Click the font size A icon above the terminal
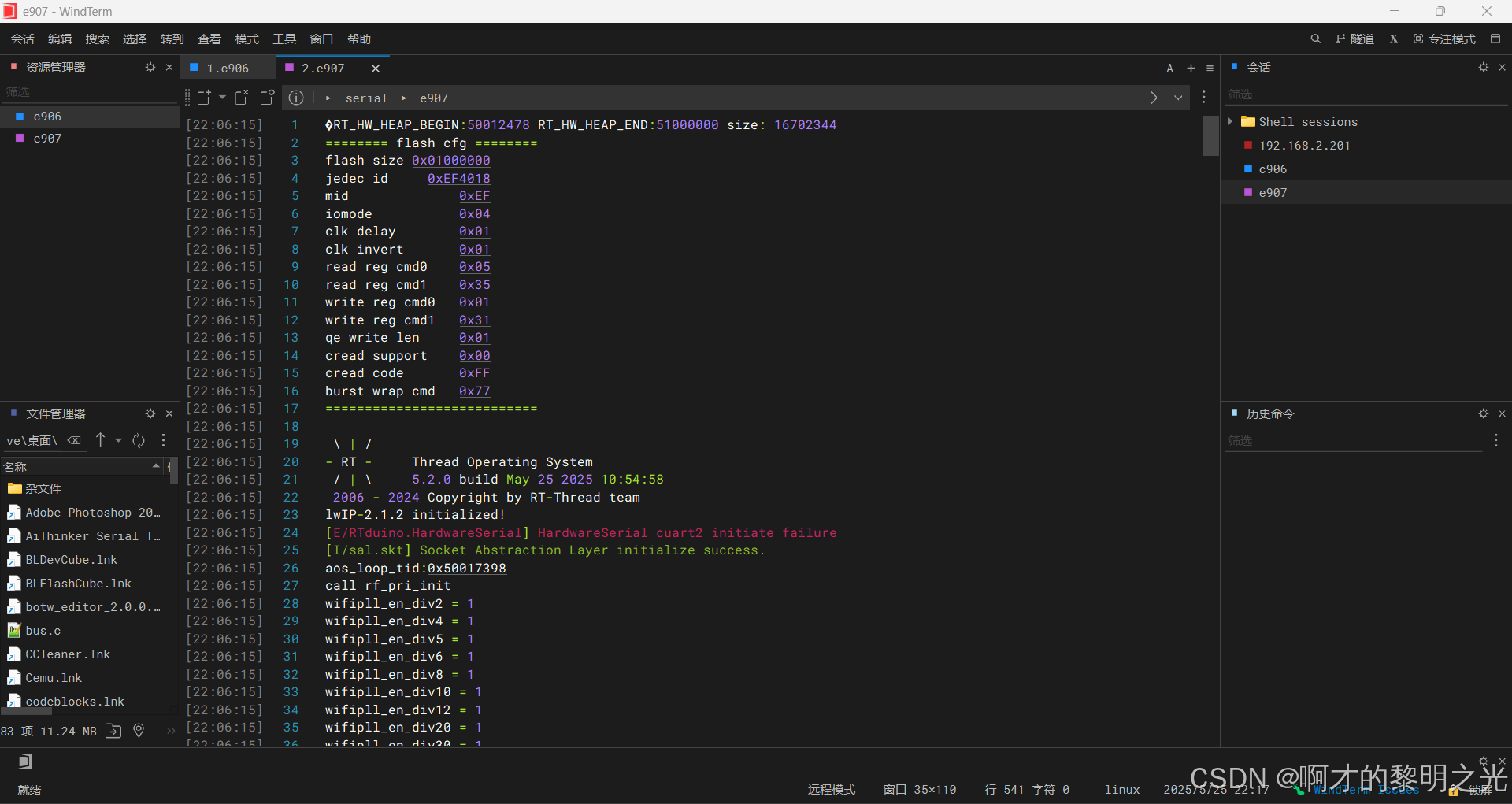 click(1169, 68)
